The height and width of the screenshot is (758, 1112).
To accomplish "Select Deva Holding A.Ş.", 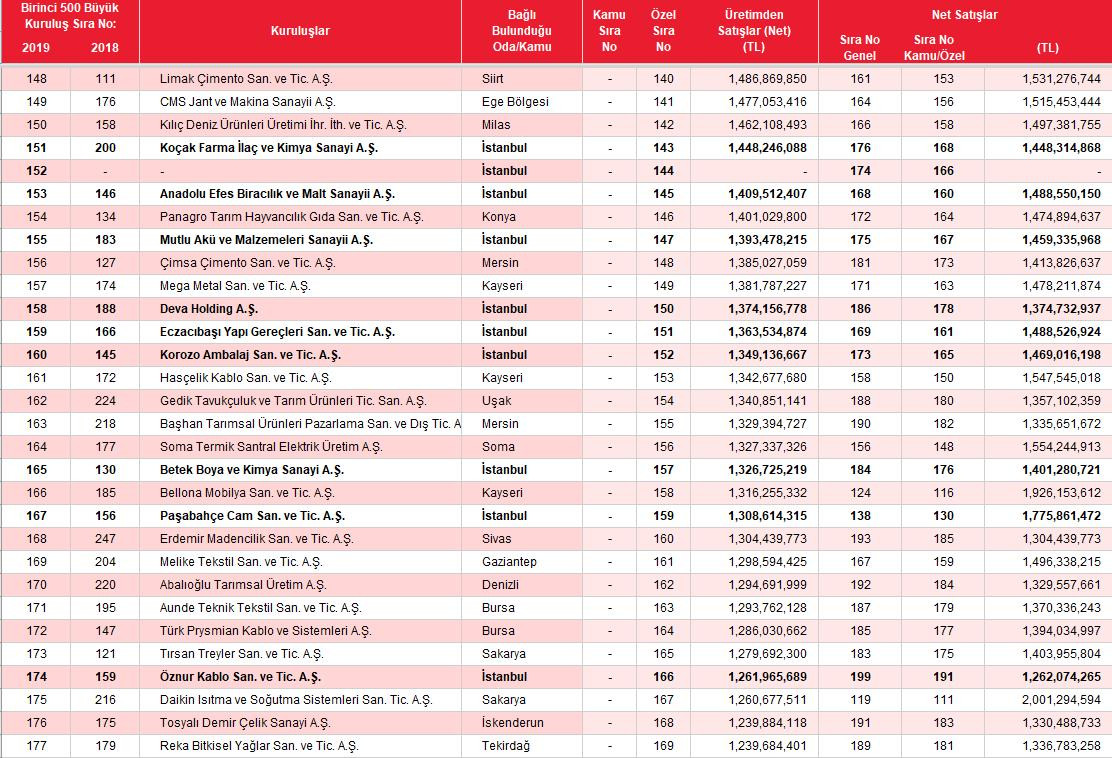I will 208,308.
